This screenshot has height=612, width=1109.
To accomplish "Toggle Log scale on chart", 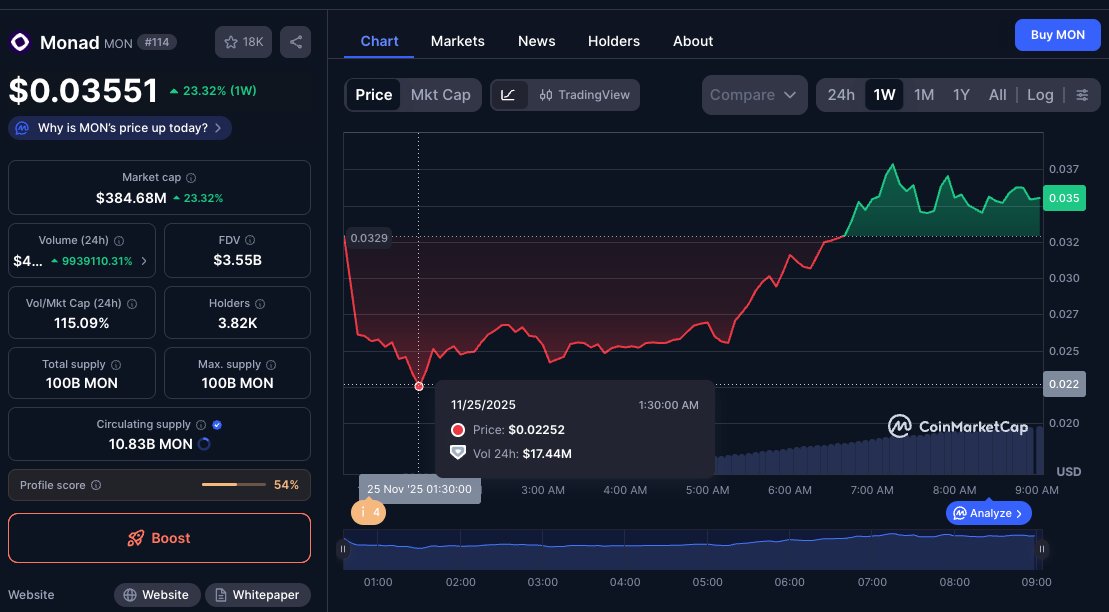I will 1040,95.
